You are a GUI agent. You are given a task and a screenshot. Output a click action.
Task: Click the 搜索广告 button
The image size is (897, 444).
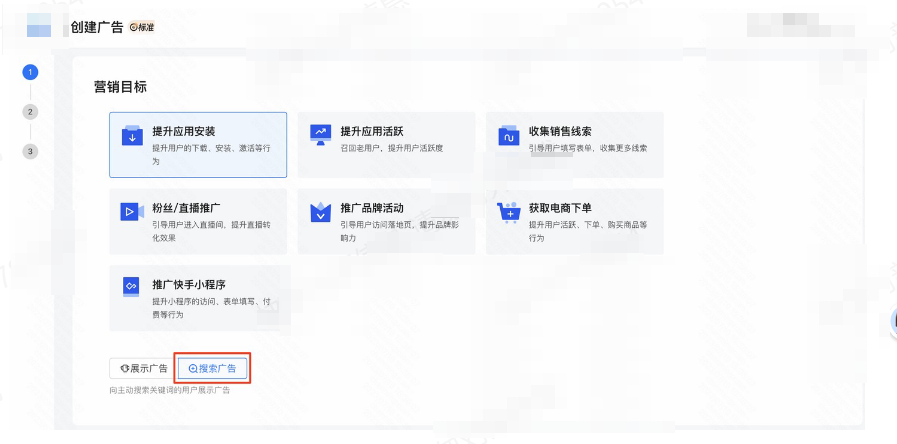coord(212,369)
